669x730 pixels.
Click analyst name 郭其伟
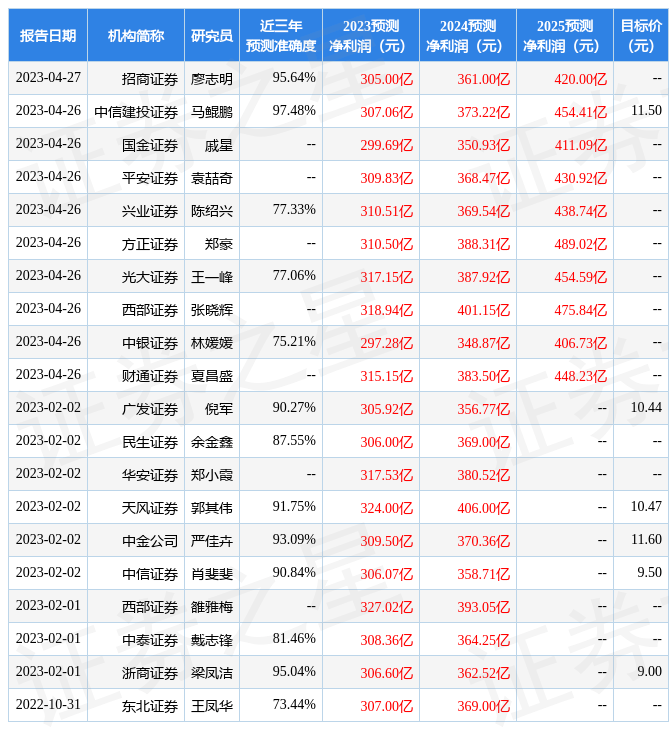(212, 508)
